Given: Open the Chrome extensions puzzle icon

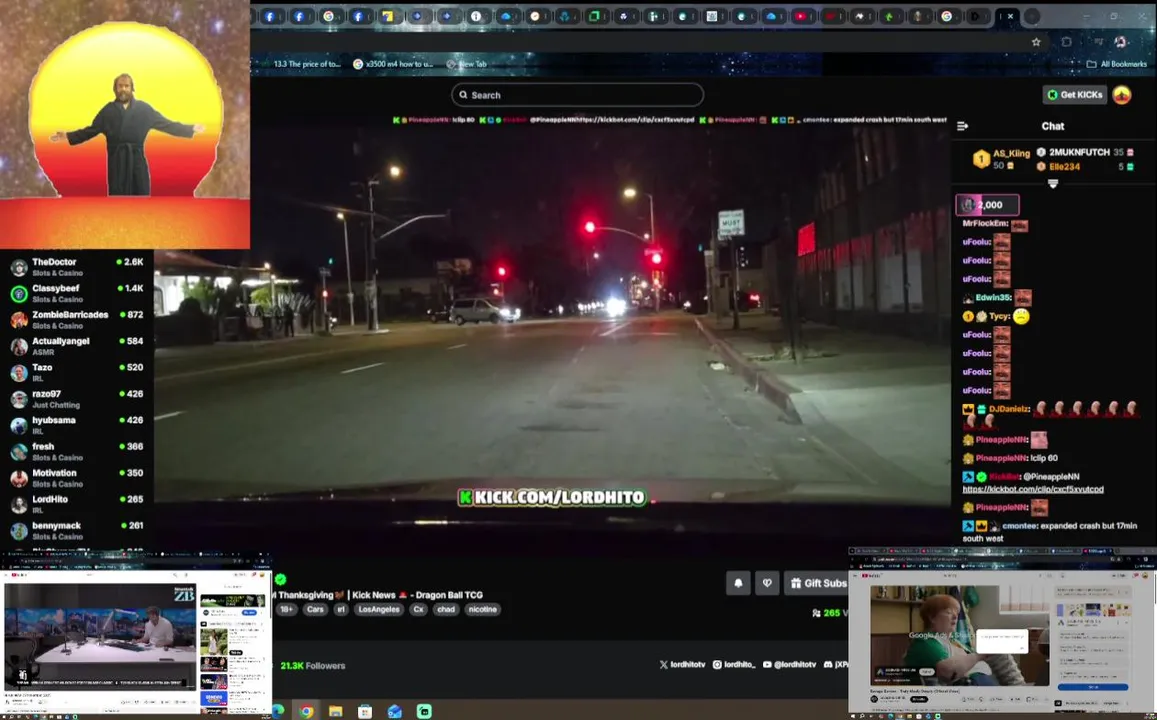Looking at the screenshot, I should tap(1066, 42).
